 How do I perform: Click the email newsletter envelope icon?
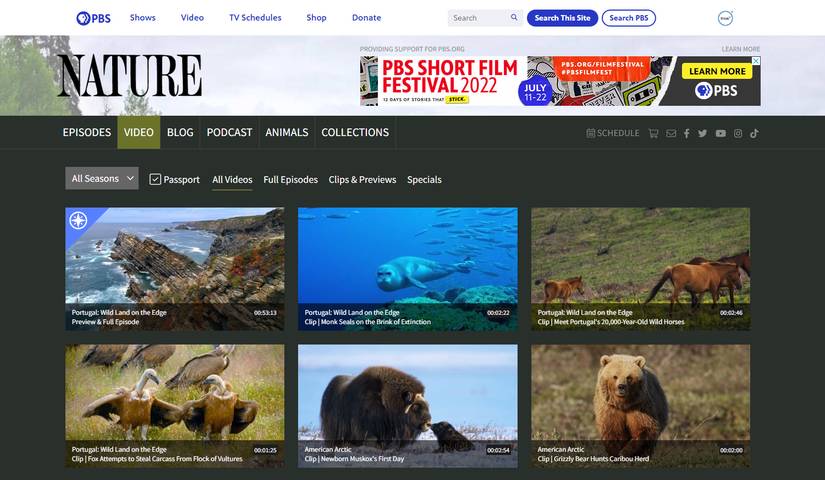(x=671, y=133)
